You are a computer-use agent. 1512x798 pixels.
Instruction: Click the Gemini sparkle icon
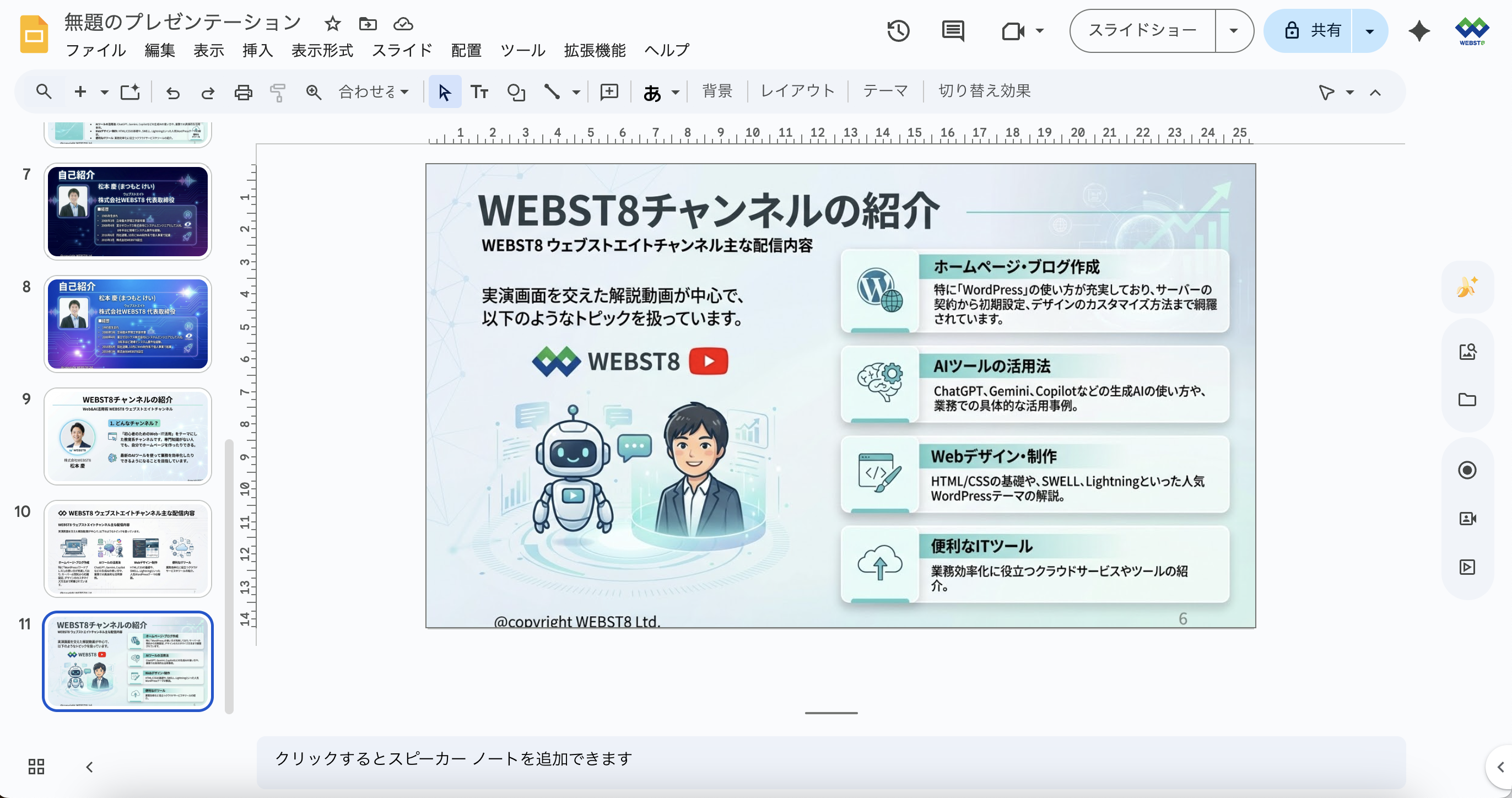[1419, 30]
